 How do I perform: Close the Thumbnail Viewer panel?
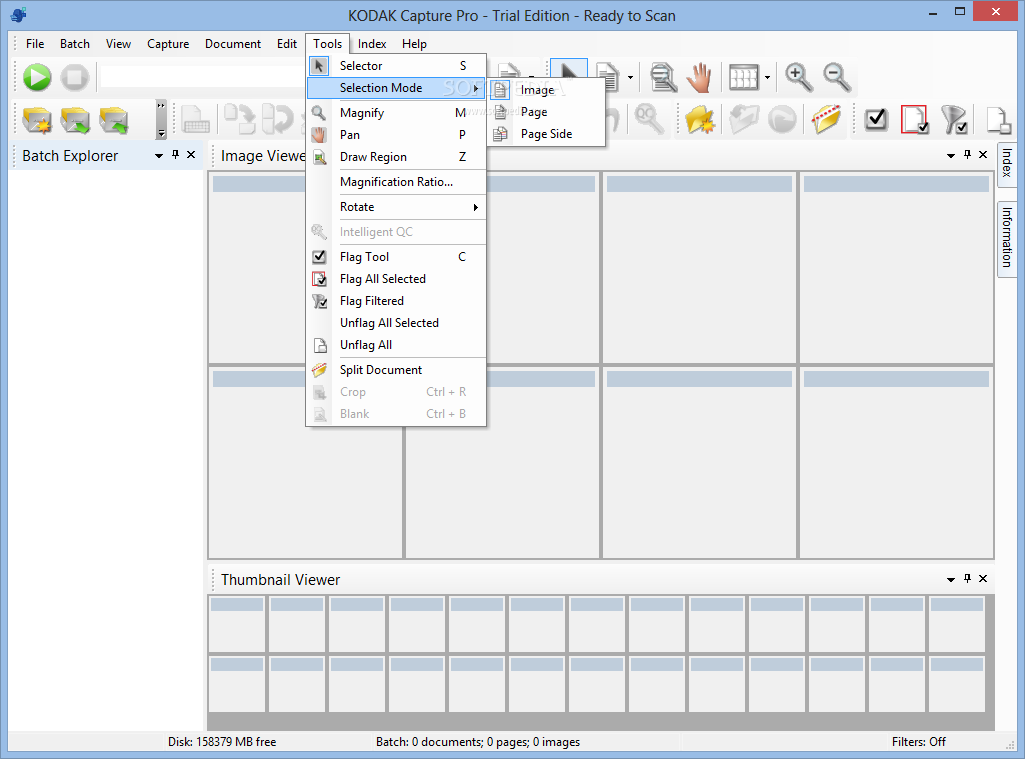(983, 579)
